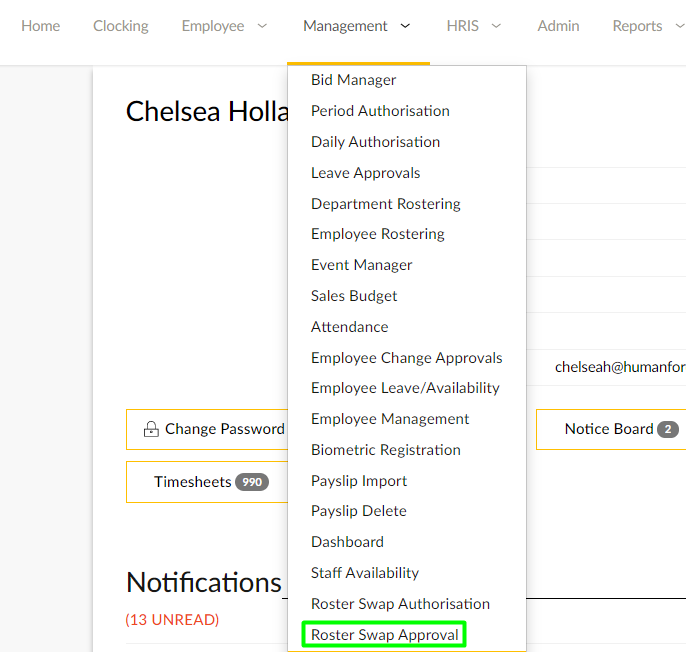Choose Payslip Import
The width and height of the screenshot is (686, 652).
[x=359, y=481]
